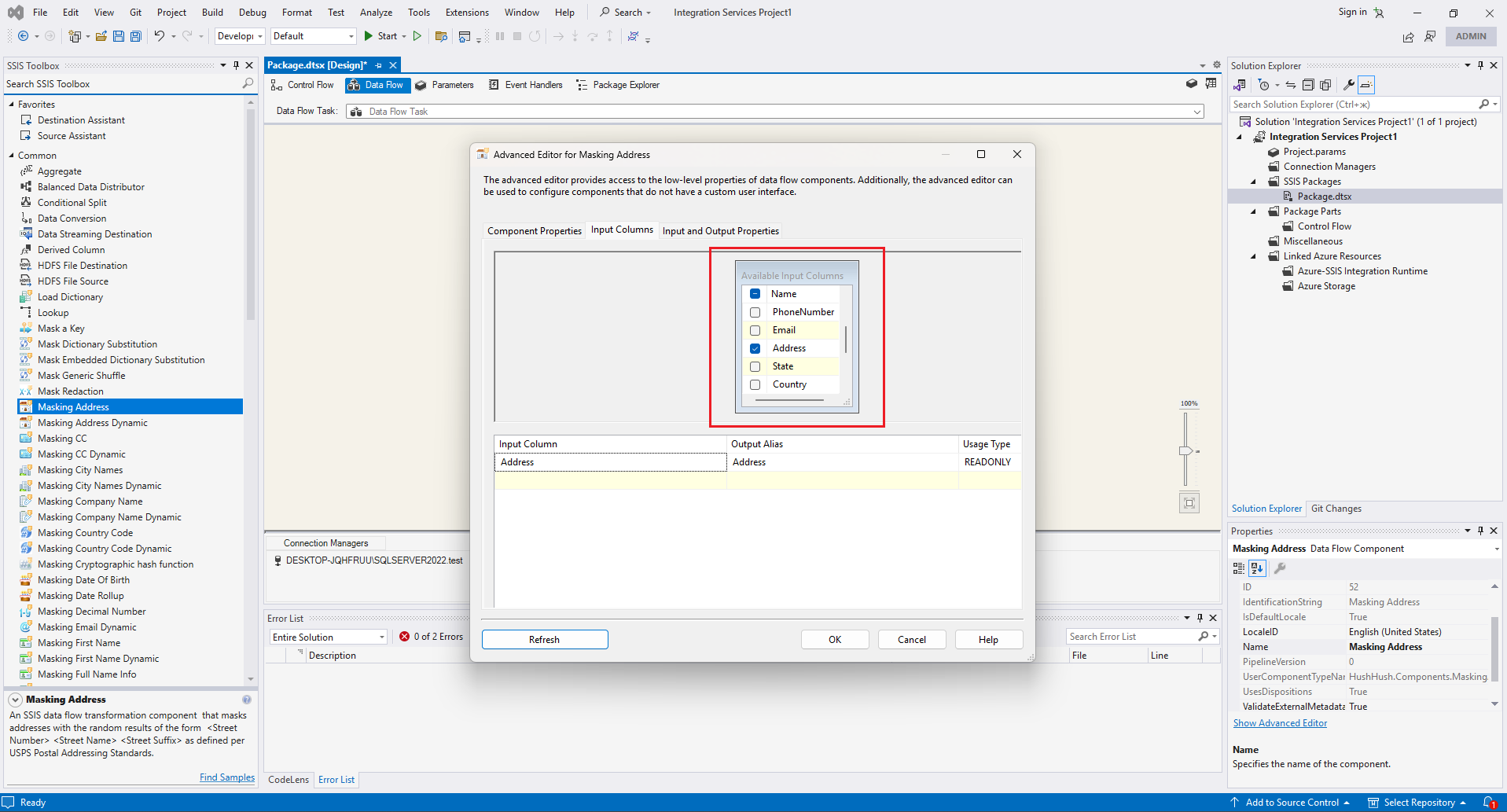Click the Solution Explorer properties wrench icon
This screenshot has height=812, width=1507.
(x=1349, y=85)
